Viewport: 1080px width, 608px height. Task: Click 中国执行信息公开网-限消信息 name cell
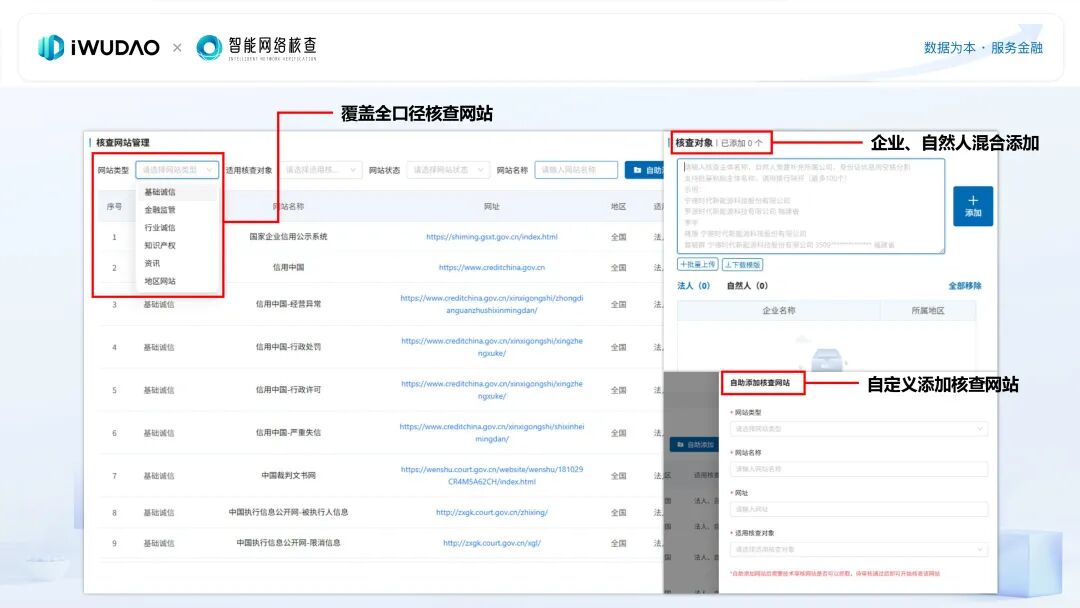coord(289,543)
